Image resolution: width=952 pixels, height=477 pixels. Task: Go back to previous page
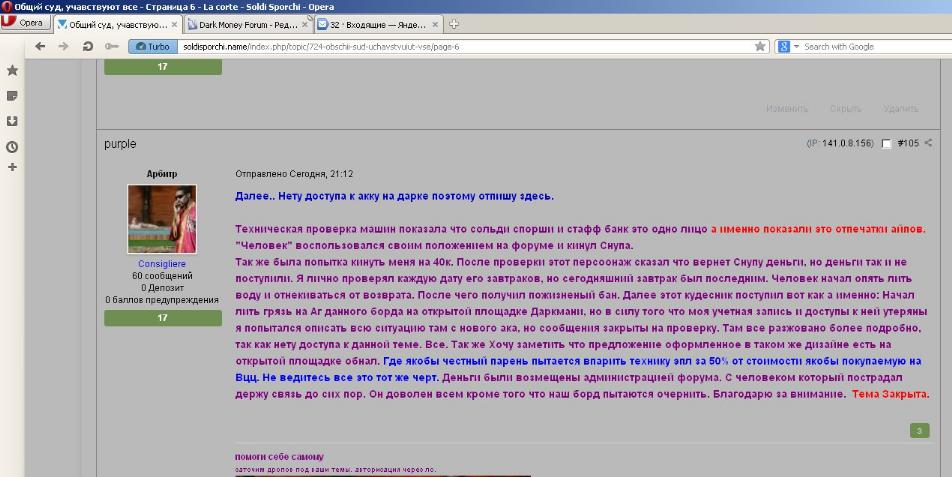point(40,46)
